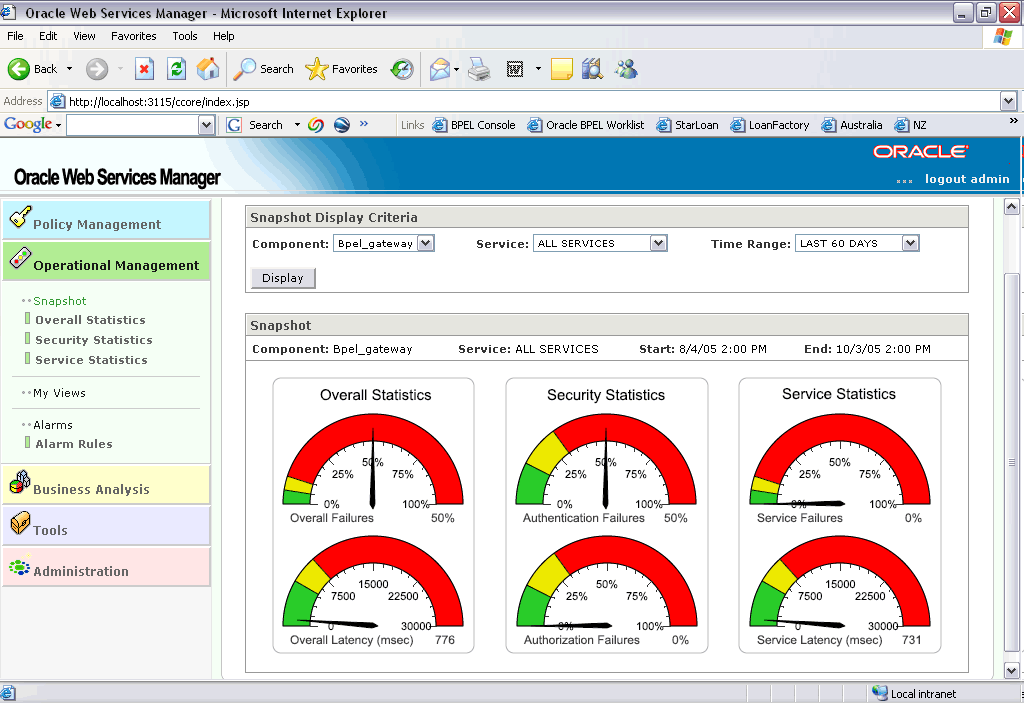Open the Tools menu in menu bar

(185, 36)
